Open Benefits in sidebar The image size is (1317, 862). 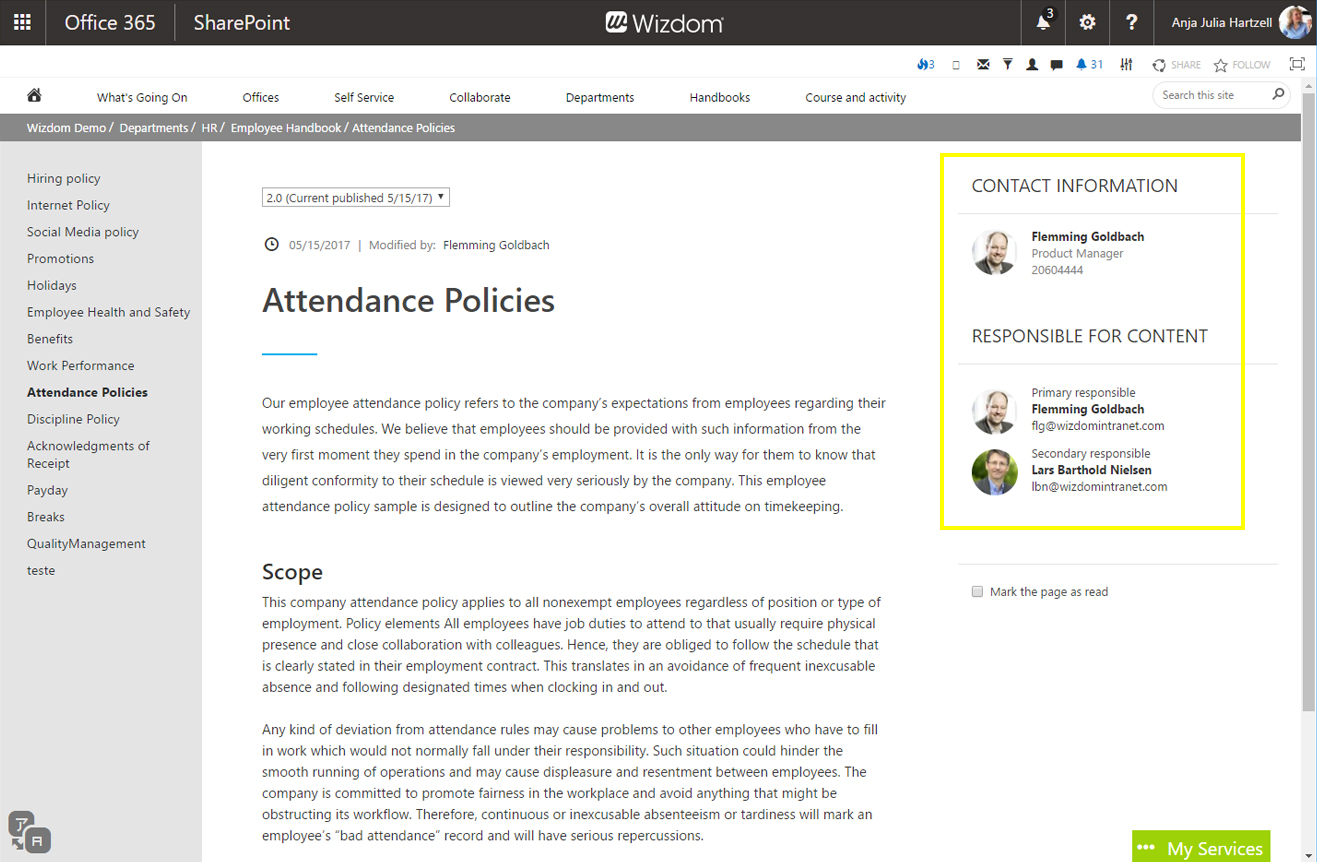[x=50, y=339]
